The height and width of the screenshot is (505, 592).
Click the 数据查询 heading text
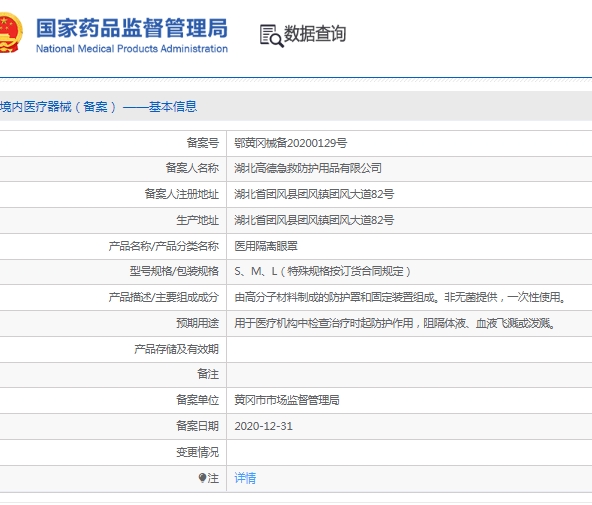click(x=314, y=34)
